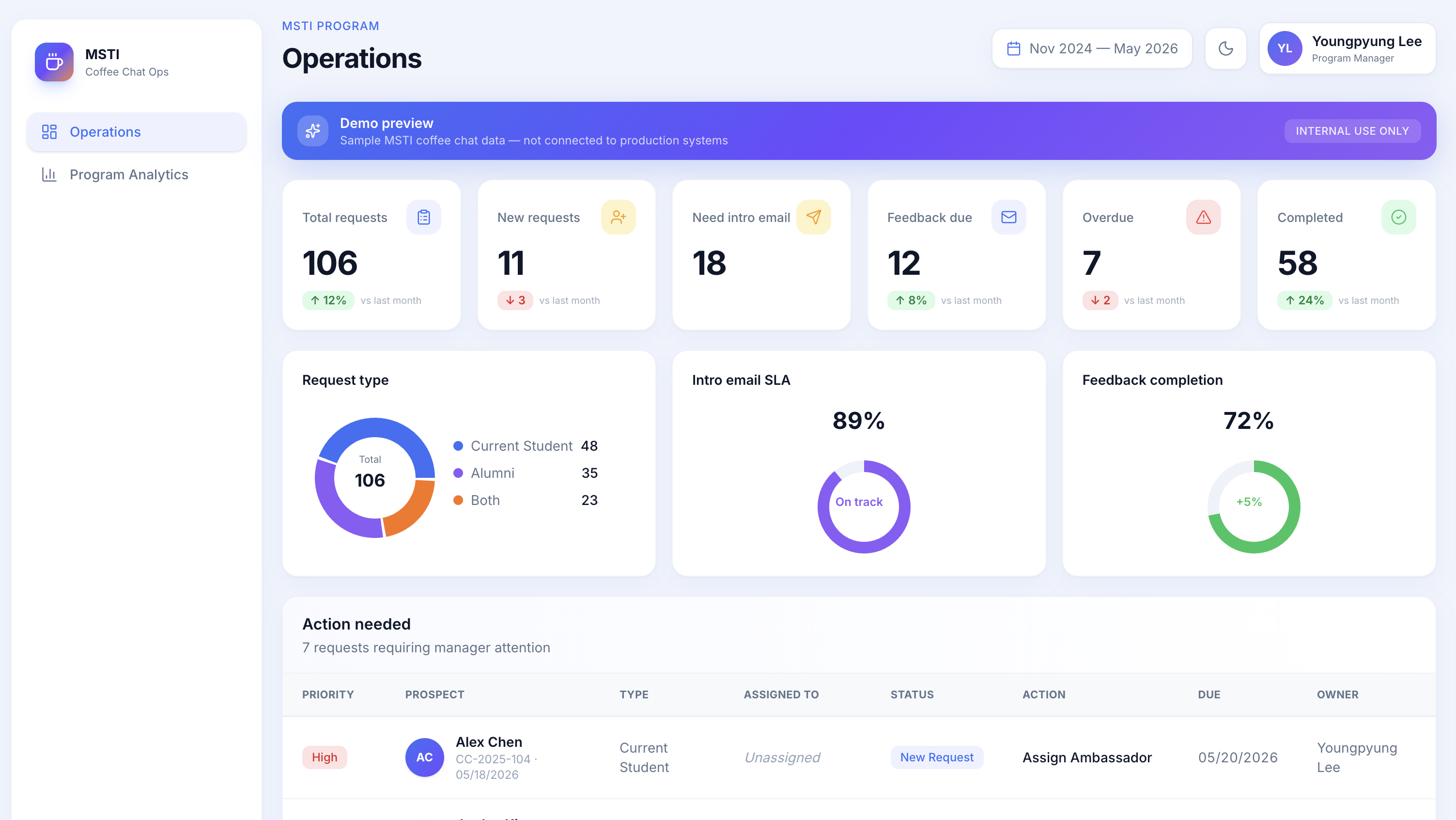Image resolution: width=1456 pixels, height=820 pixels.
Task: Click the warning triangle icon on Overdue card
Action: click(x=1203, y=217)
